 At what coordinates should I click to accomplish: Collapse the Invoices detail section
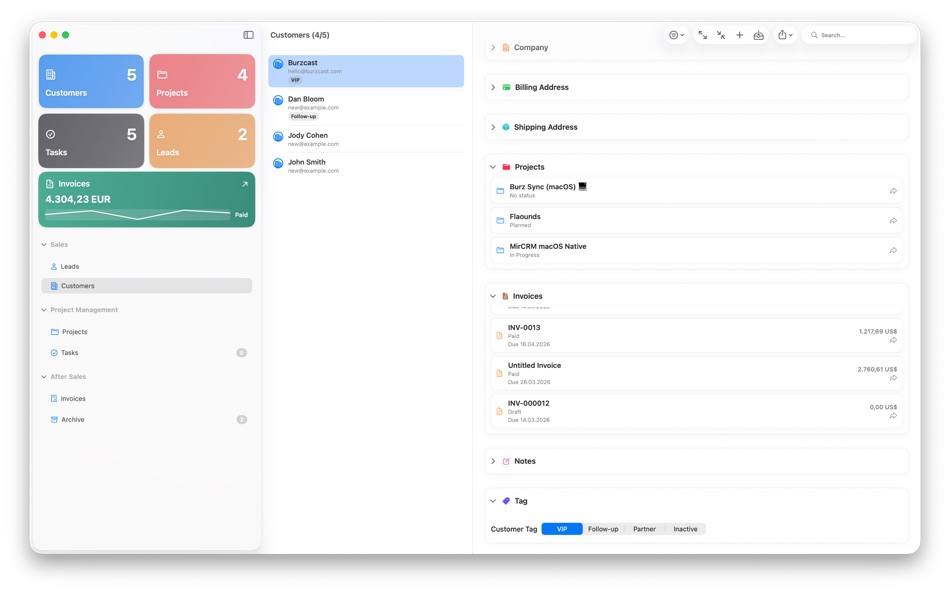[493, 296]
